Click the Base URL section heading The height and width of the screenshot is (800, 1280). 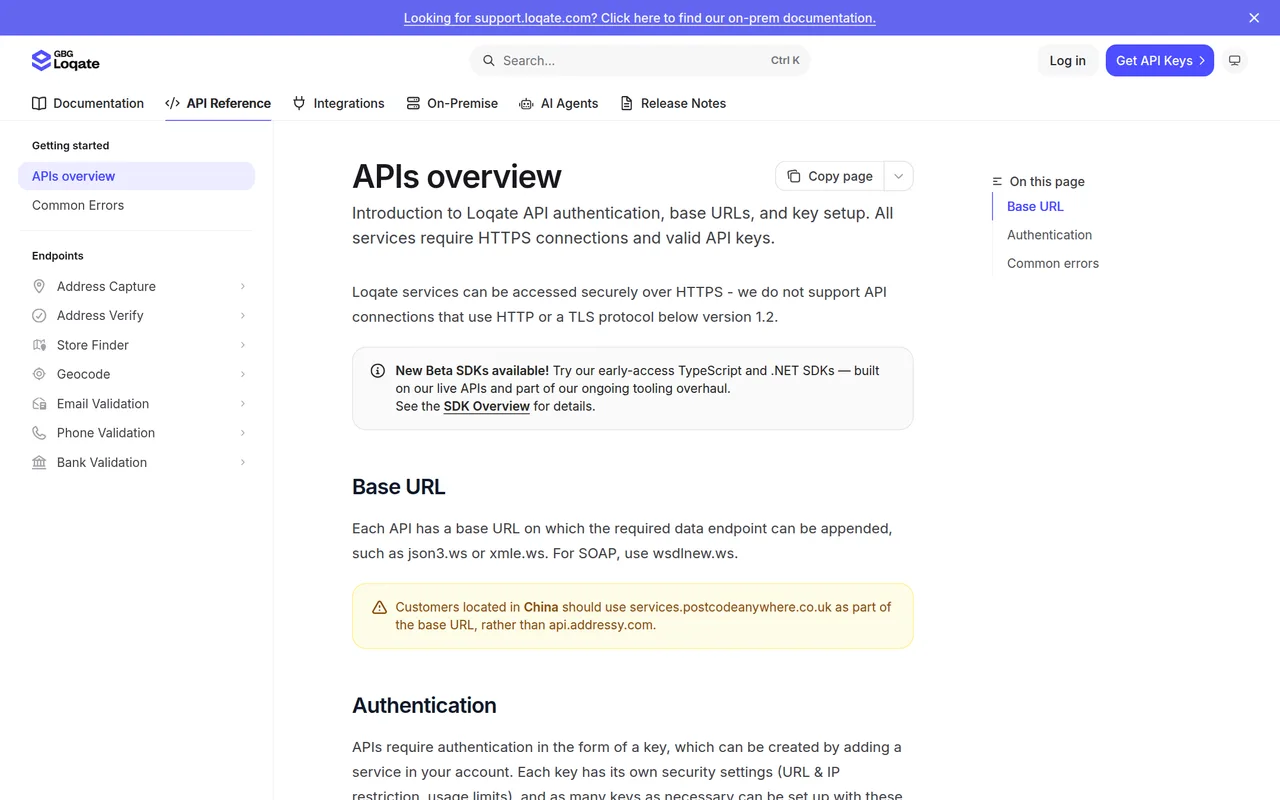[x=398, y=487]
